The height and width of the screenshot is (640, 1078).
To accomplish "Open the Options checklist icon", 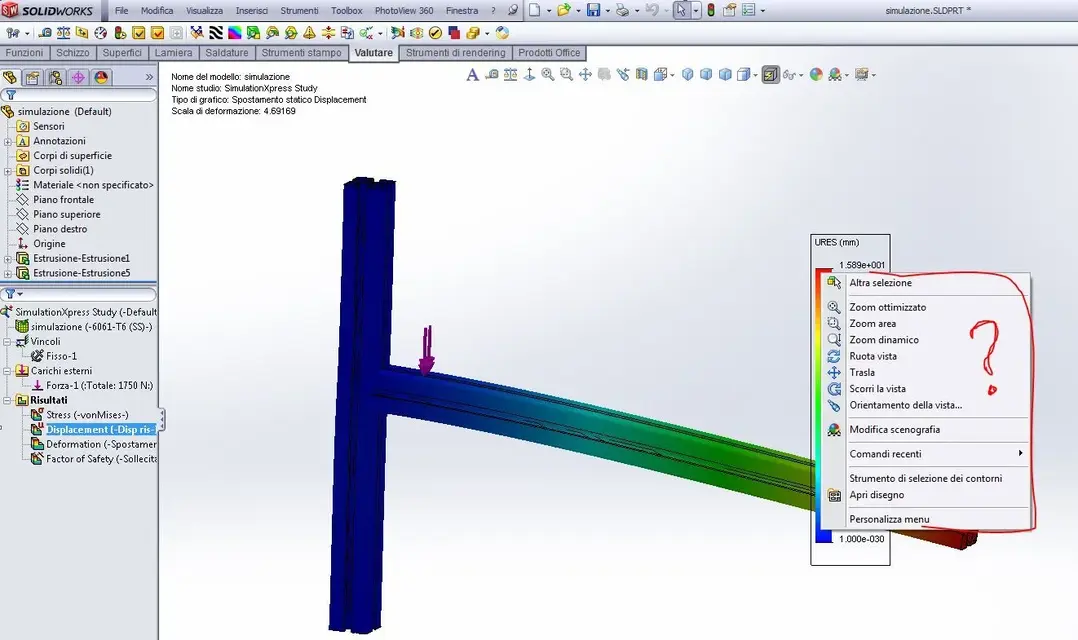I will tap(749, 10).
